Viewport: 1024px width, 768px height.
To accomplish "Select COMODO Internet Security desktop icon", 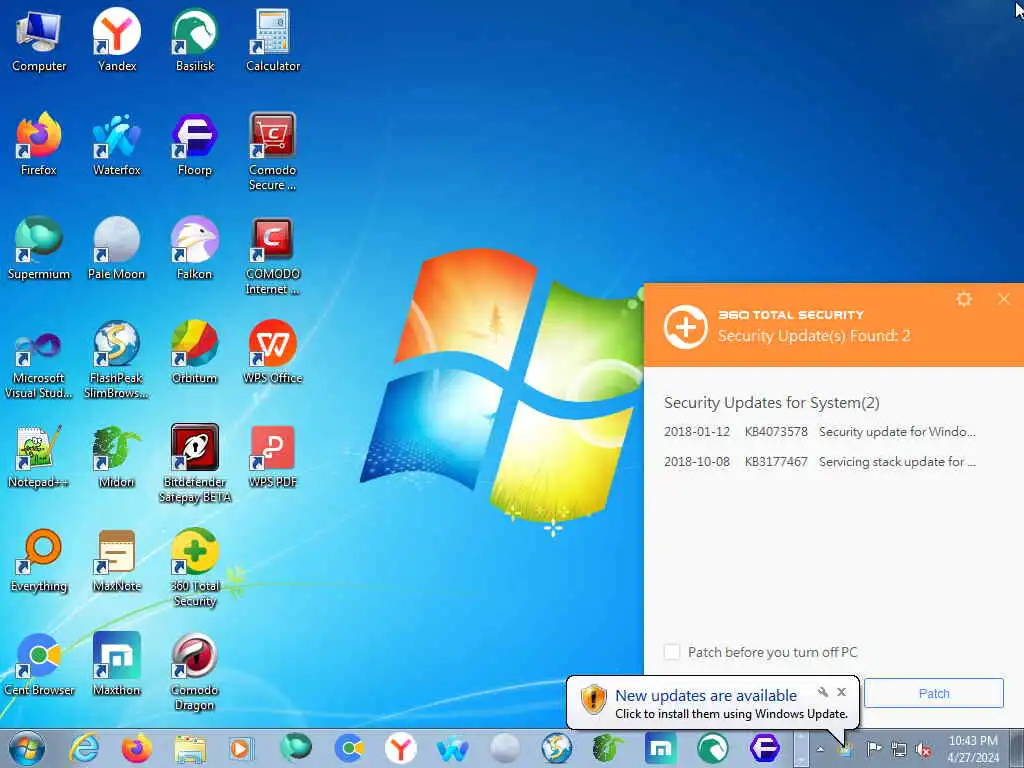I will tap(273, 255).
